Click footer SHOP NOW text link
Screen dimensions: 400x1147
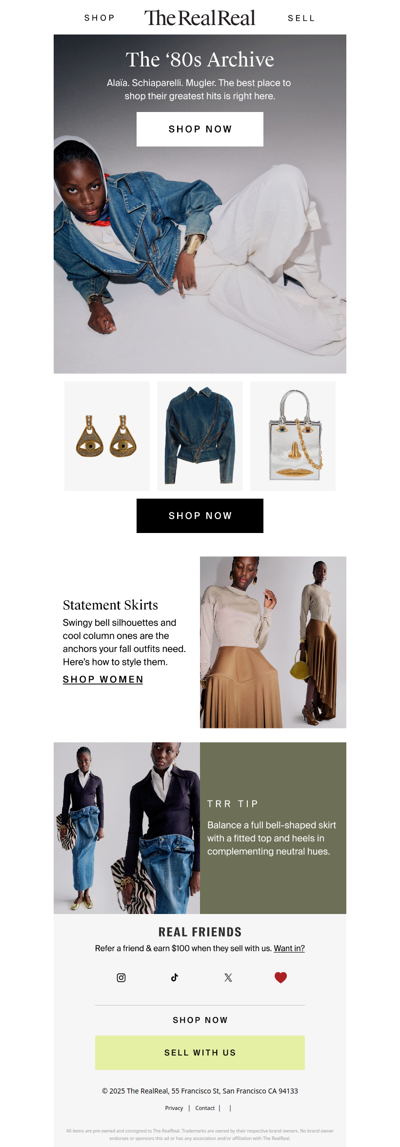click(200, 1020)
